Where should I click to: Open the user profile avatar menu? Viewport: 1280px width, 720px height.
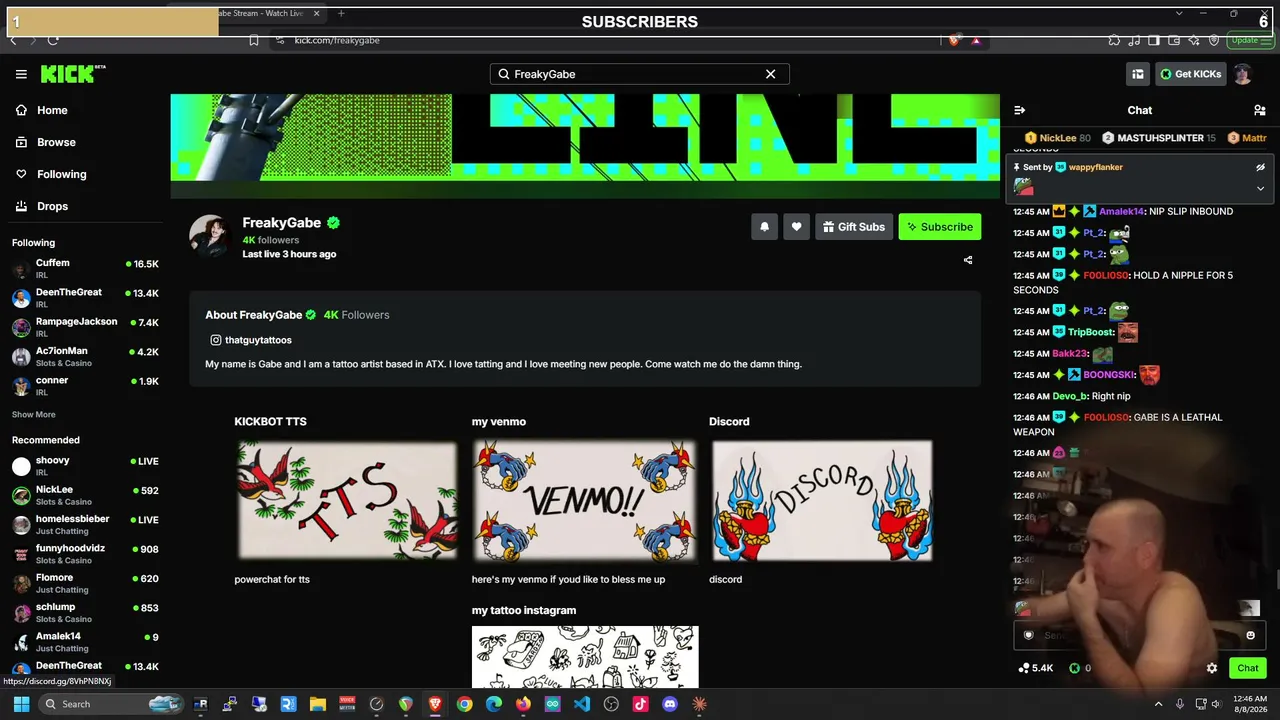(1243, 74)
